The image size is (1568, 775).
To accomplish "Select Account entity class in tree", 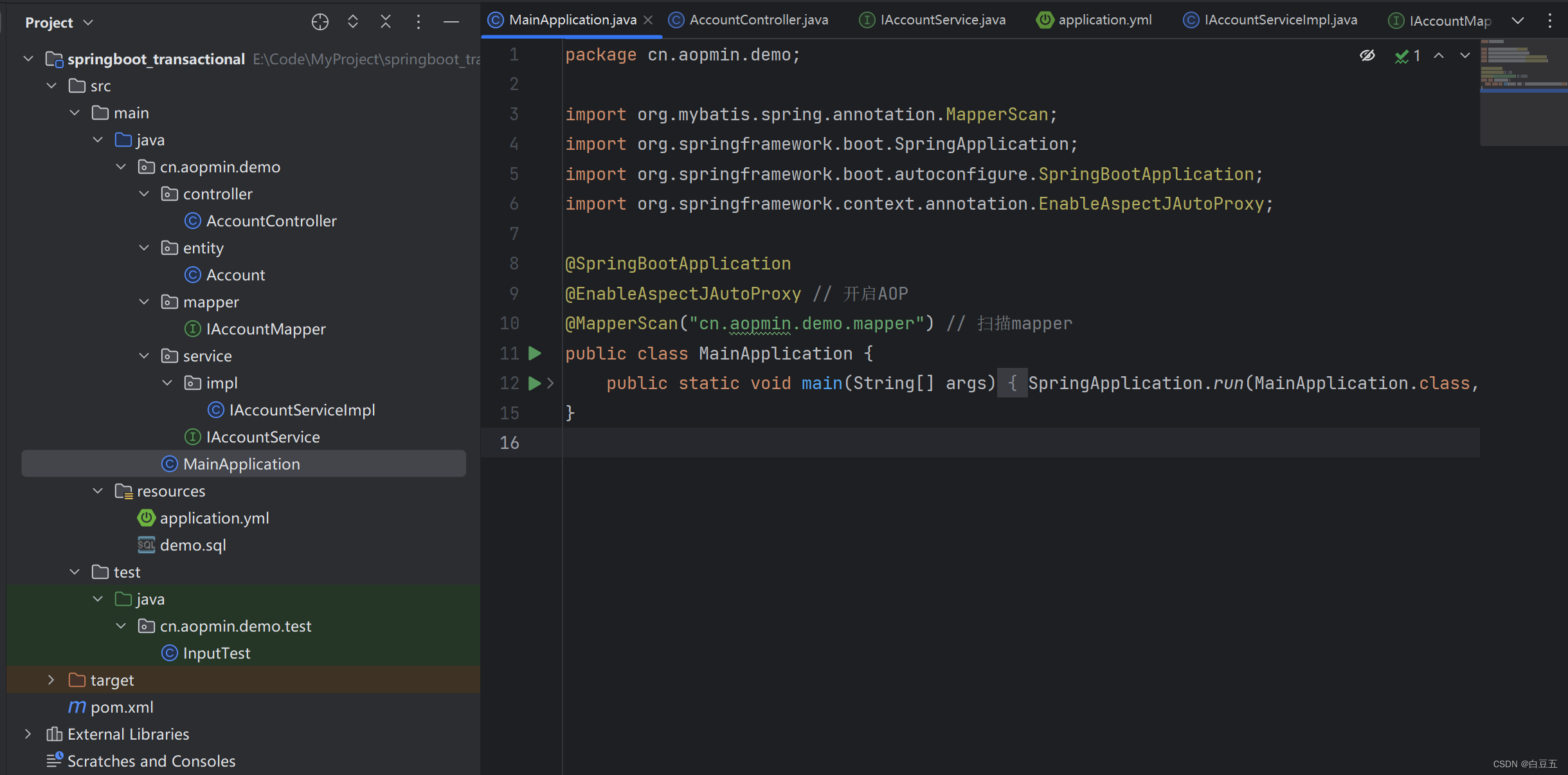I will click(x=224, y=275).
